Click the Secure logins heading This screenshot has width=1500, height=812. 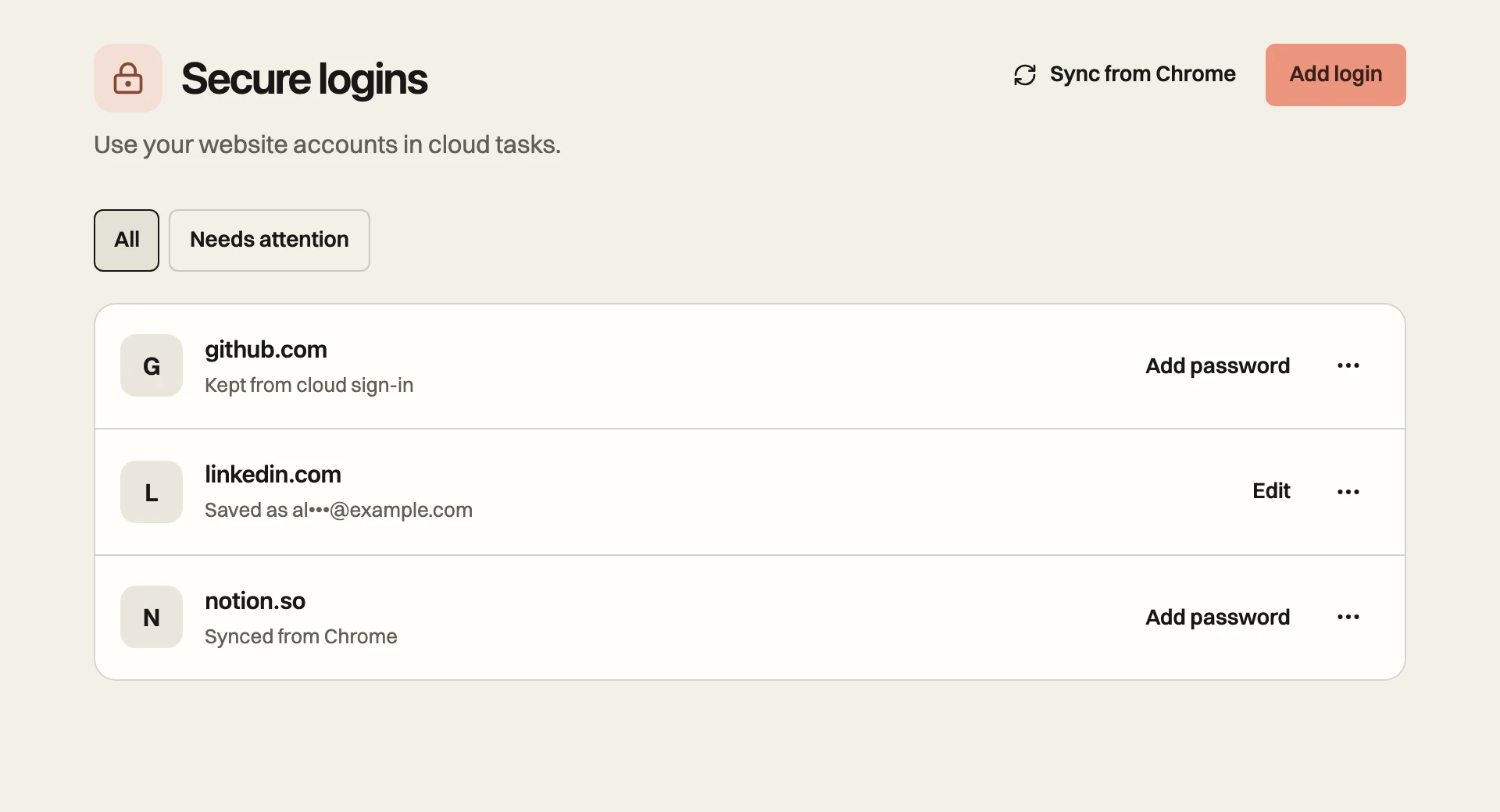pyautogui.click(x=305, y=80)
